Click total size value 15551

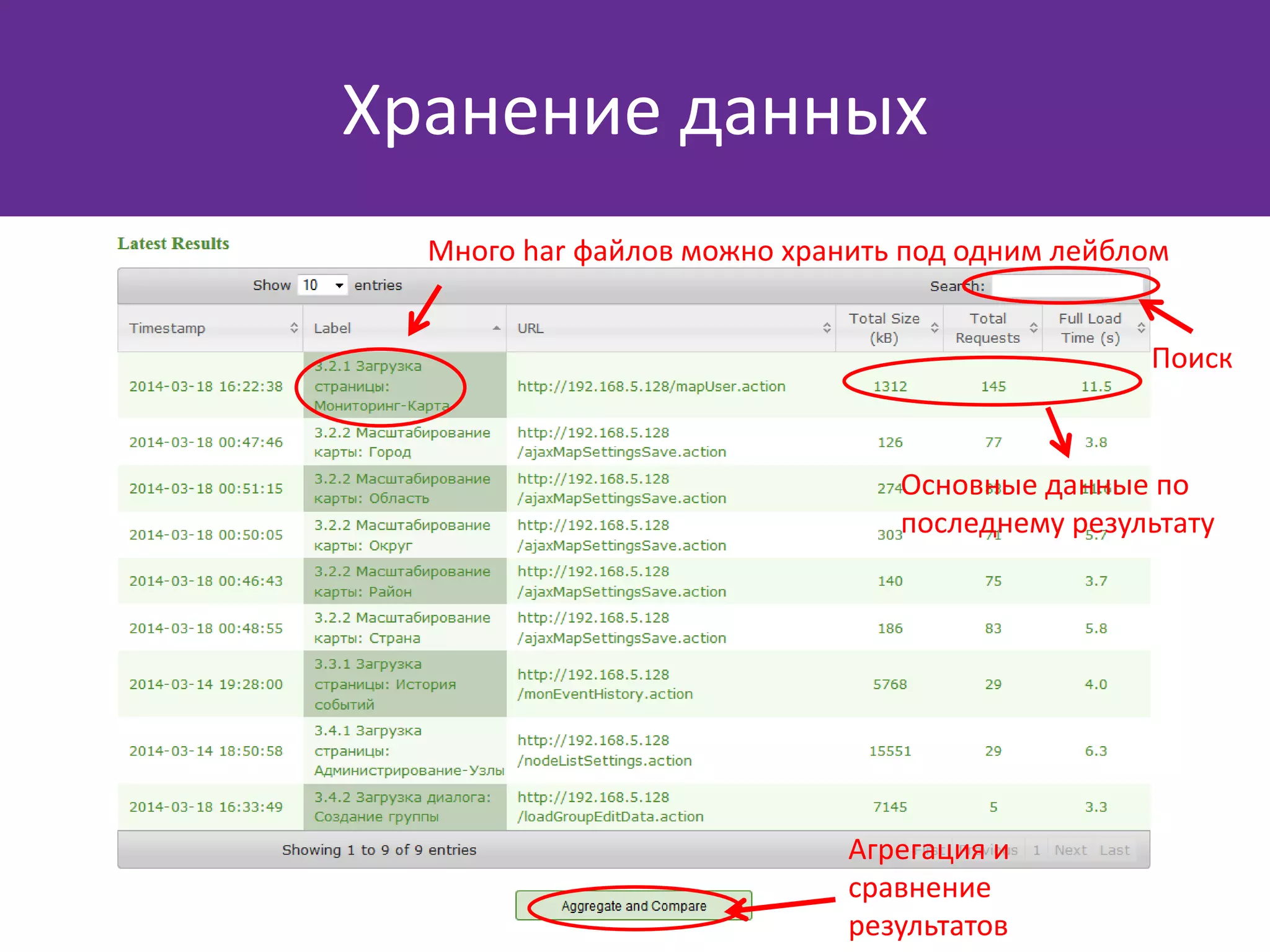click(890, 751)
